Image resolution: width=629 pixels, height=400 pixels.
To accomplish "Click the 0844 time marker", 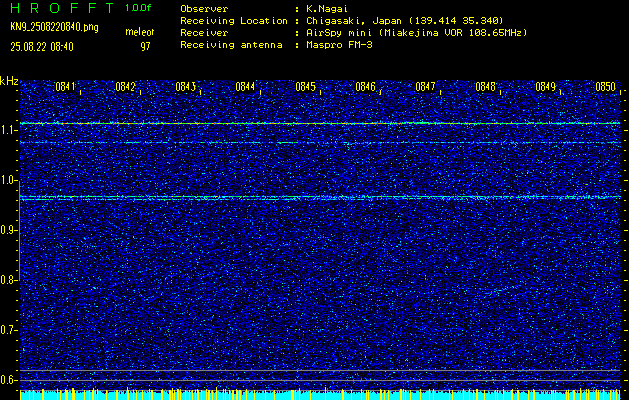I will pos(245,87).
